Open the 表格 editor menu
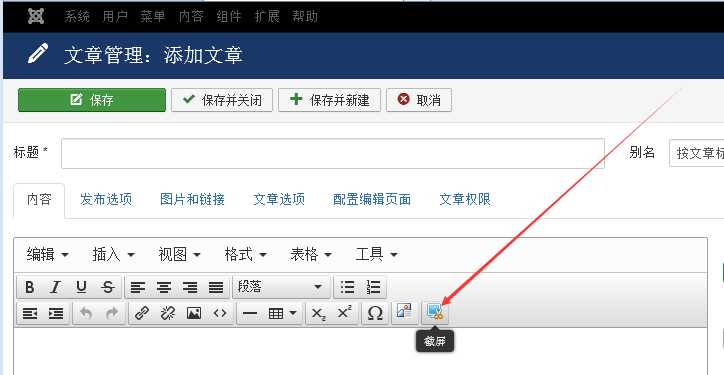The height and width of the screenshot is (375, 724). click(x=311, y=254)
